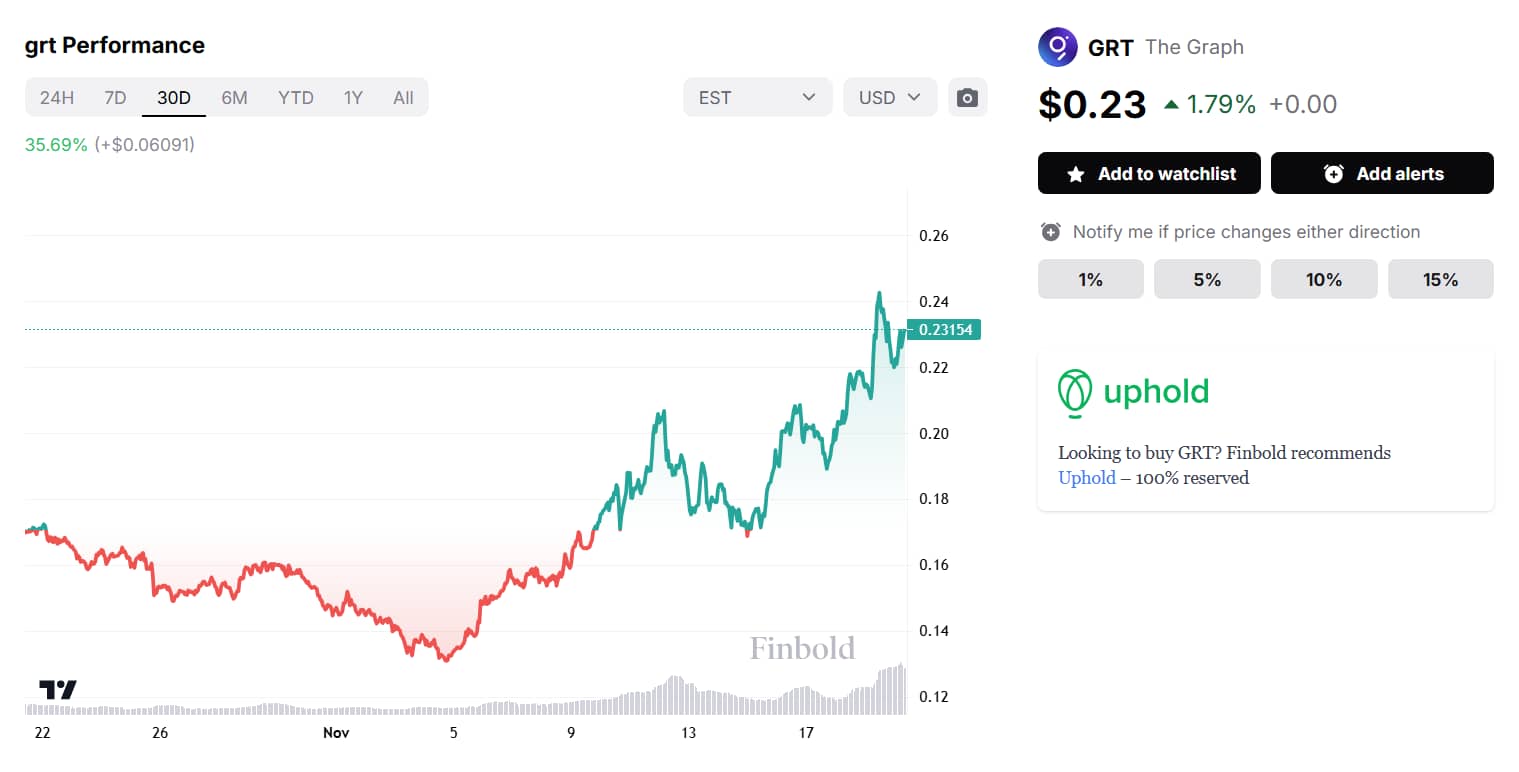The height and width of the screenshot is (772, 1519).
Task: Click the +0.00 price change value
Action: 1302,104
